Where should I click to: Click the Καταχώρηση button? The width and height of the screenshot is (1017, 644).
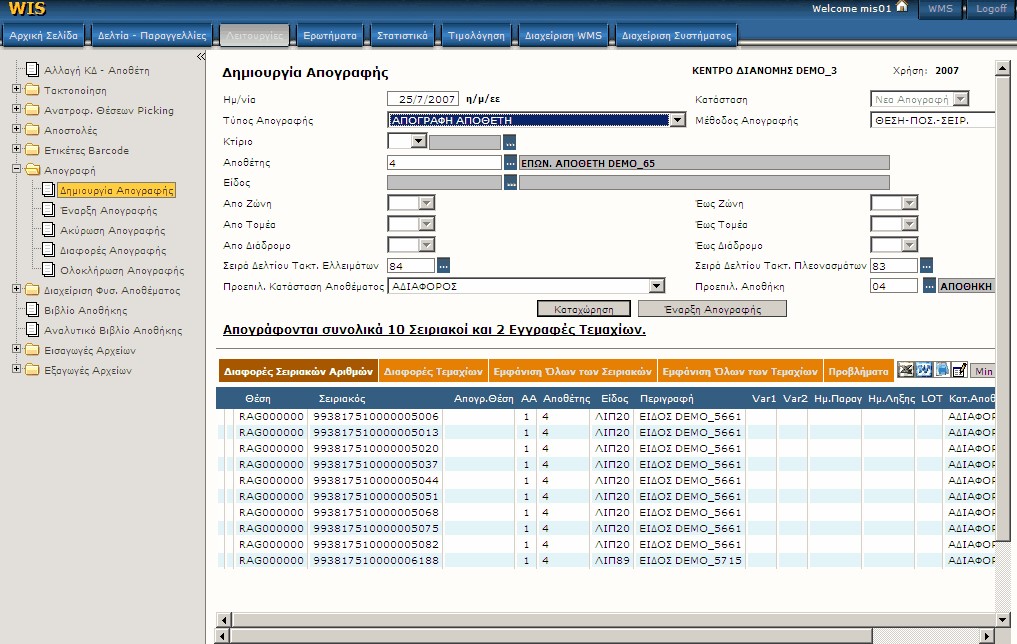584,309
